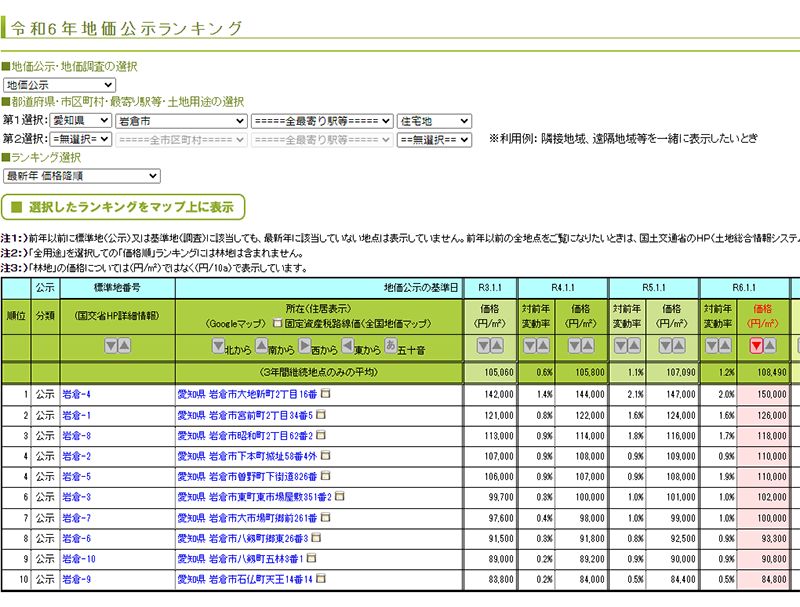Image resolution: width=800 pixels, height=607 pixels.
Task: Open 岩倉-2 detail link
Action: [77, 457]
